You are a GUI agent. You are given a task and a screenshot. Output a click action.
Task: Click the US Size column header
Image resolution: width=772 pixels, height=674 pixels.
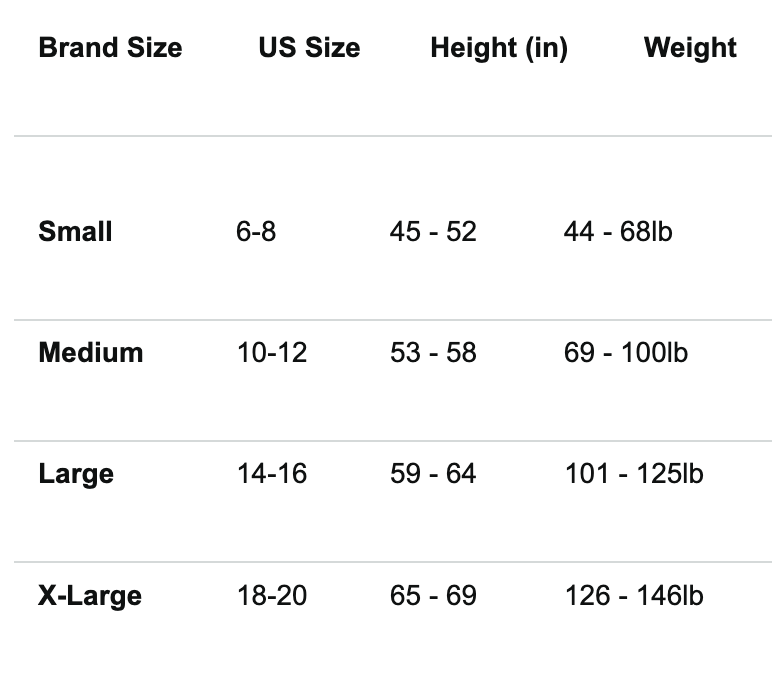(x=309, y=48)
